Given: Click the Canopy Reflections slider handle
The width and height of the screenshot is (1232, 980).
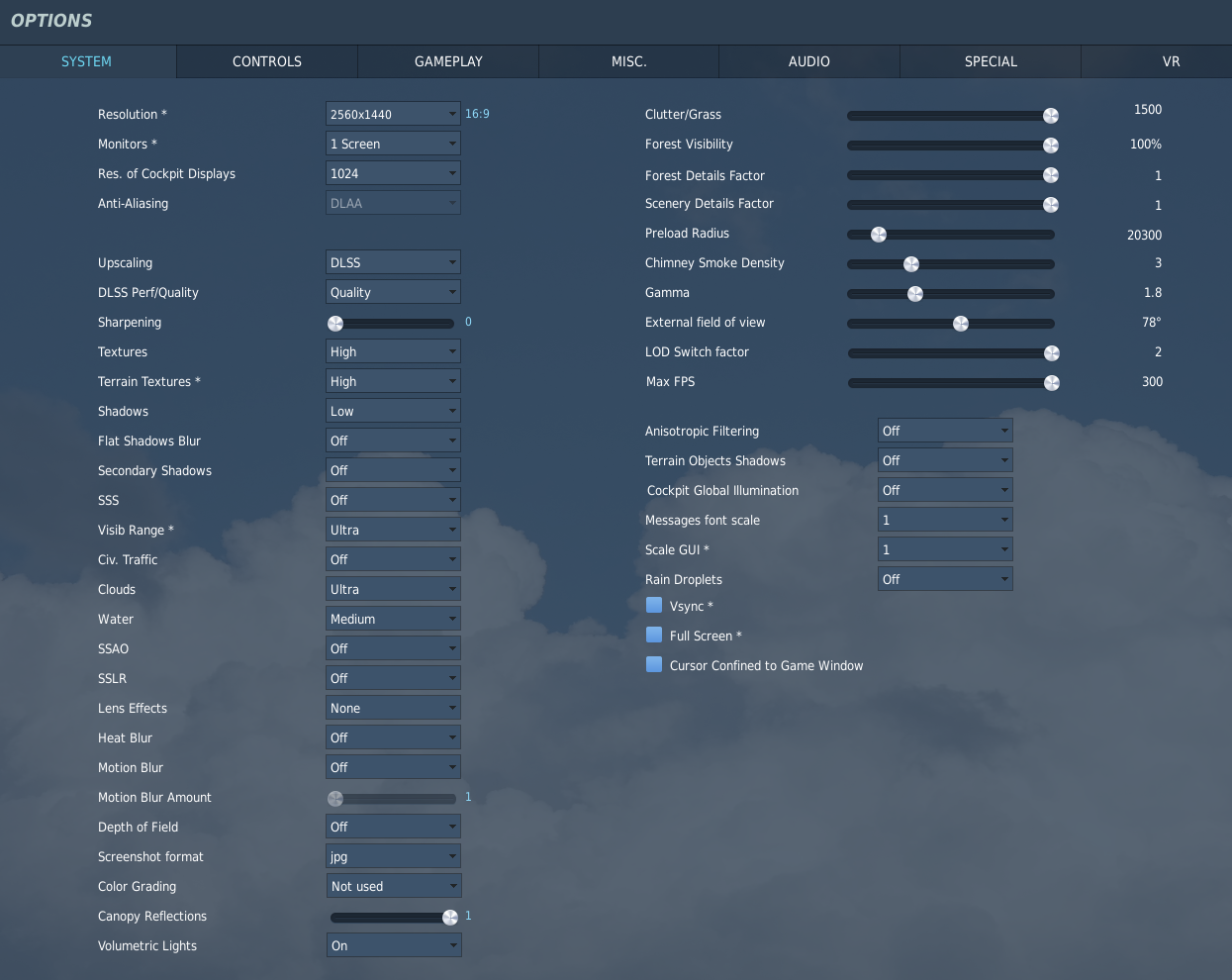Looking at the screenshot, I should click(450, 918).
